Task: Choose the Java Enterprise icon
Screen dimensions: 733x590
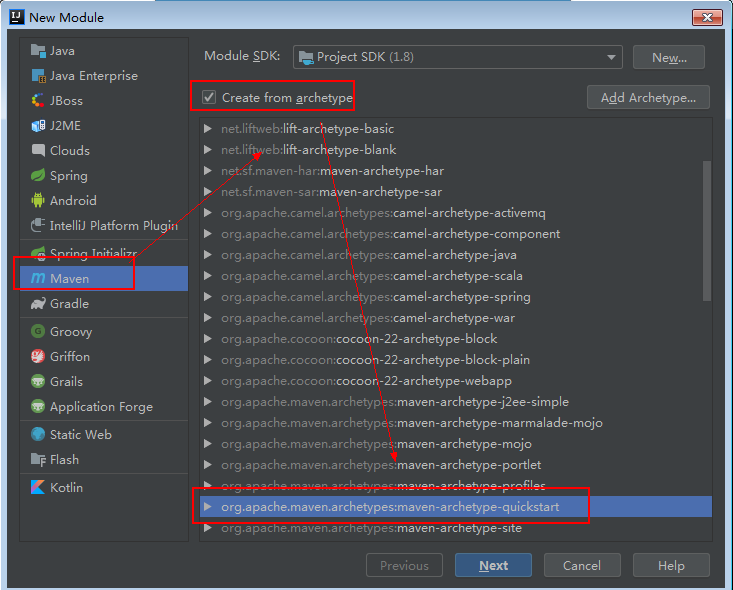Action: tap(38, 75)
